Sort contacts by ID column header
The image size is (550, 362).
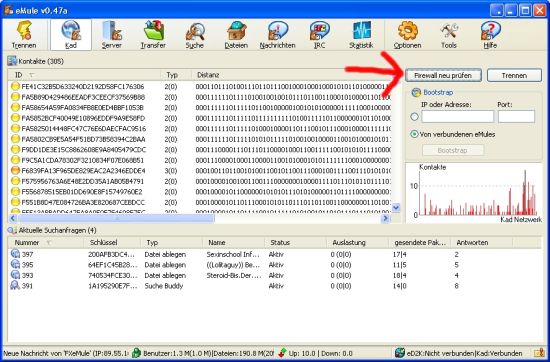click(x=84, y=75)
